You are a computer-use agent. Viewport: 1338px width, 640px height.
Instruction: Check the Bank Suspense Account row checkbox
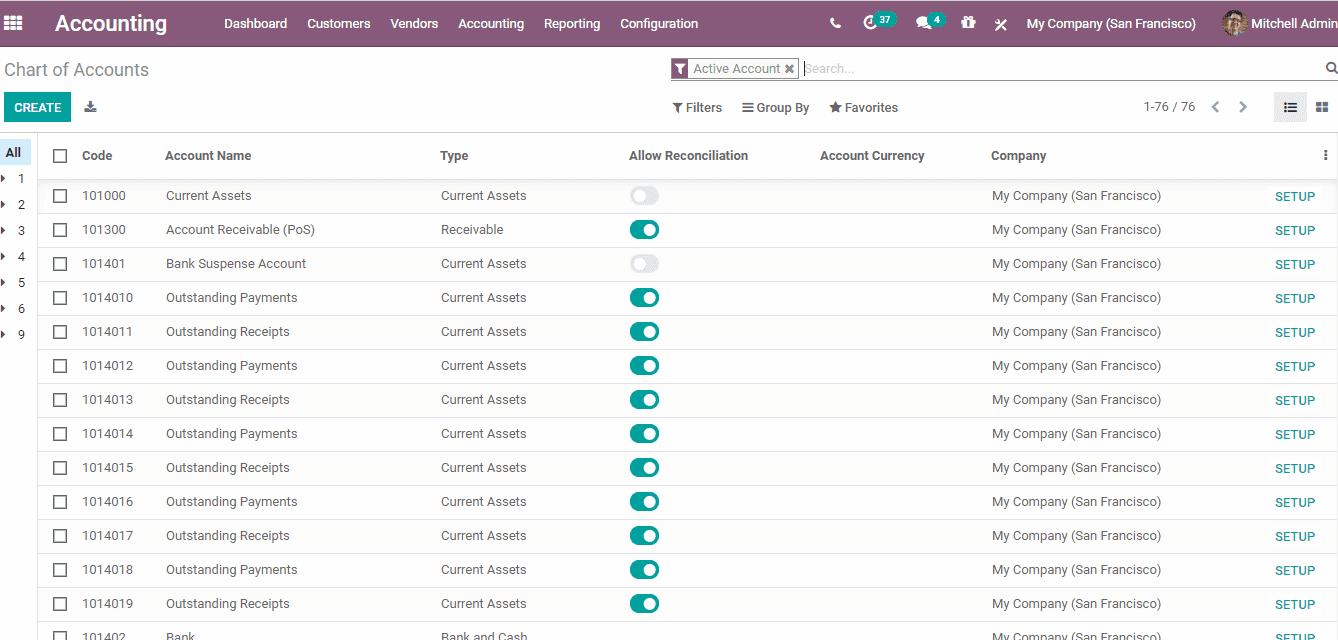(60, 264)
